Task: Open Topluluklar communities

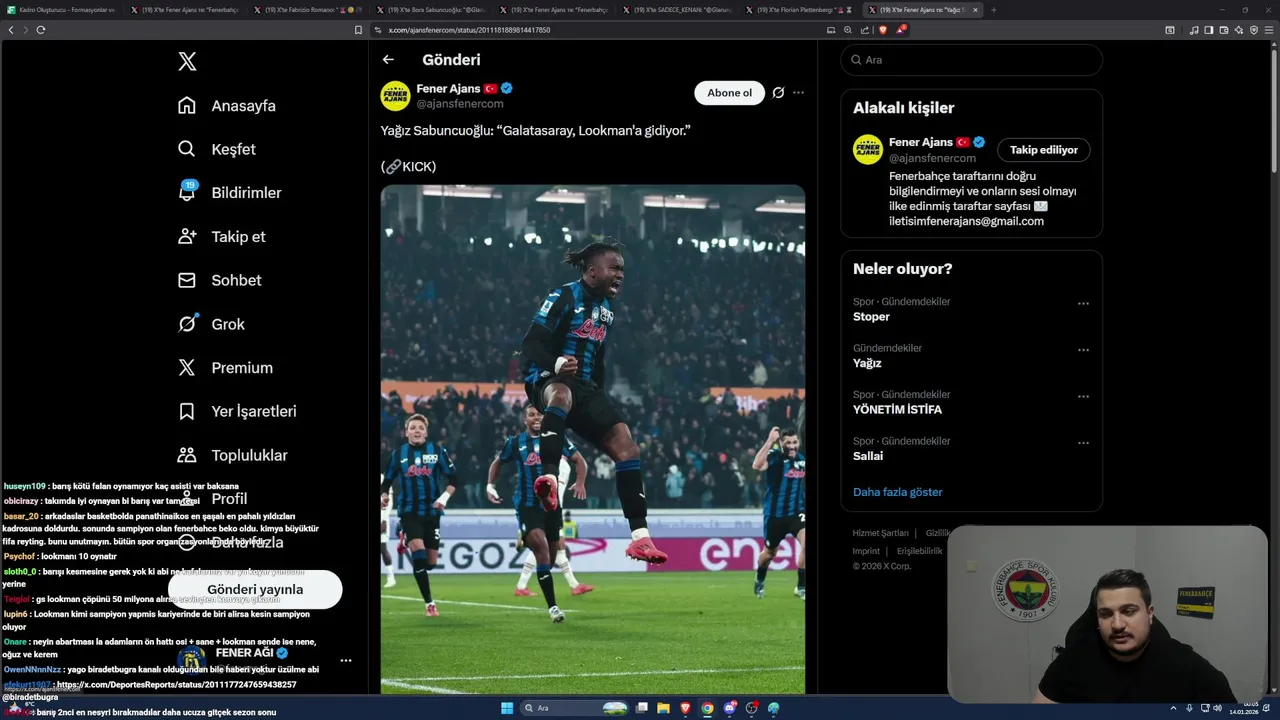Action: click(232, 455)
